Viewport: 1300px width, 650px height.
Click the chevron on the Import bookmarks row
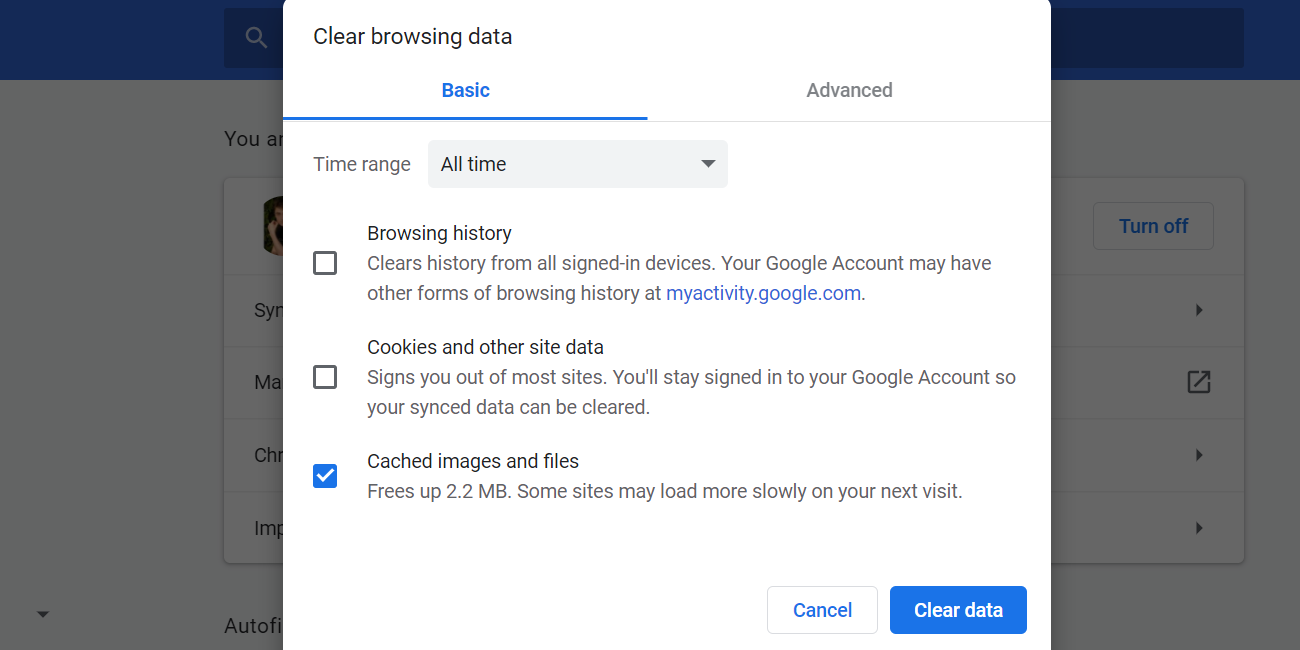click(x=1198, y=527)
